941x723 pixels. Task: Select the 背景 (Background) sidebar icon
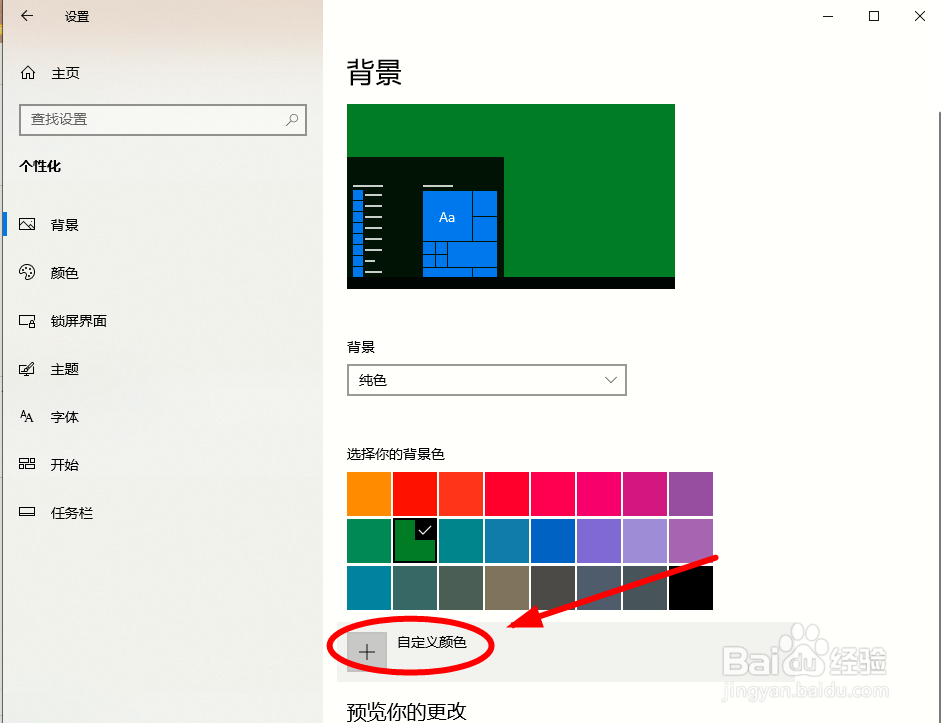click(27, 224)
